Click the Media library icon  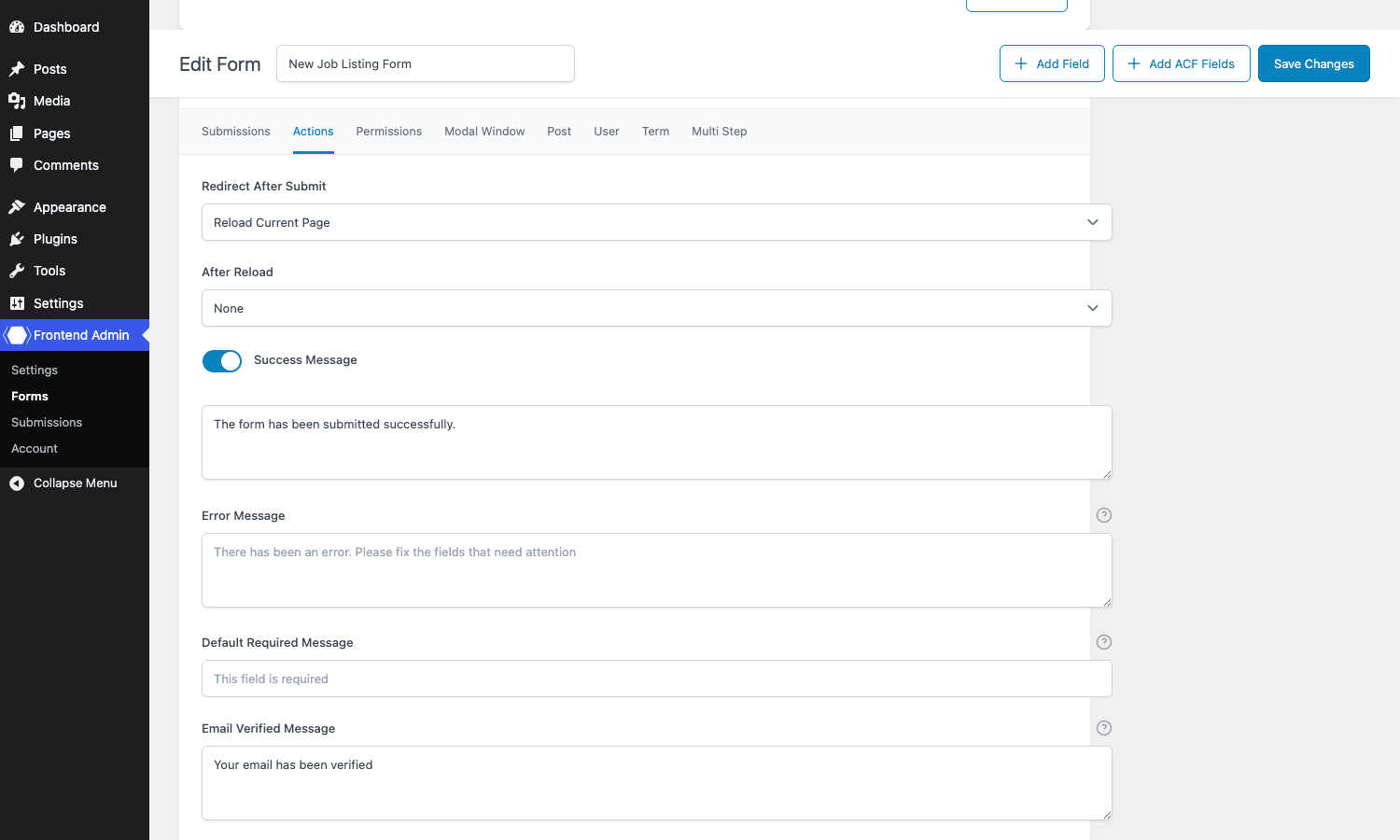coord(17,101)
